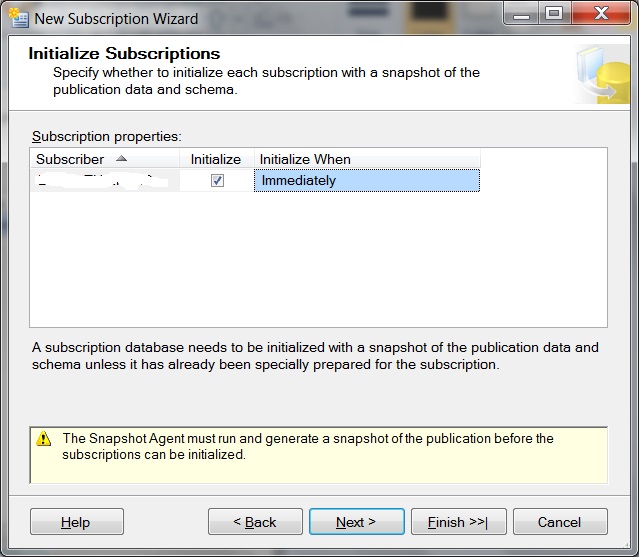Open the Immediately Initialize When dropdown
The height and width of the screenshot is (557, 639).
[367, 181]
